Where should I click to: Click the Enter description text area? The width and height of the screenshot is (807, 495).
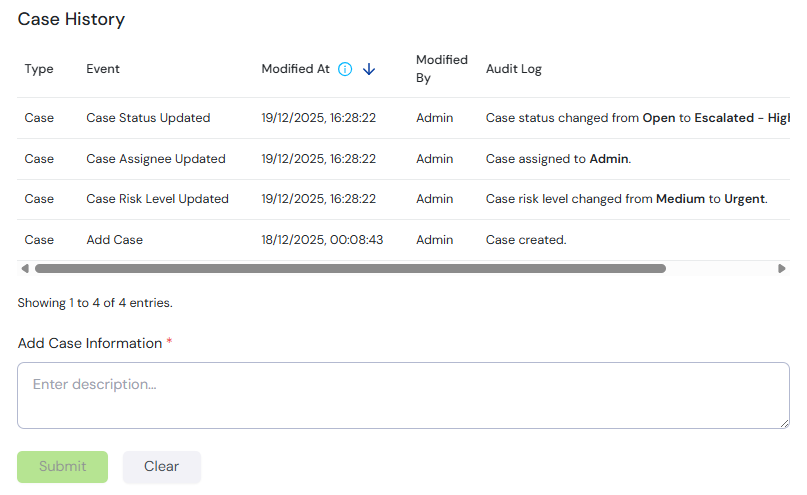[x=404, y=396]
